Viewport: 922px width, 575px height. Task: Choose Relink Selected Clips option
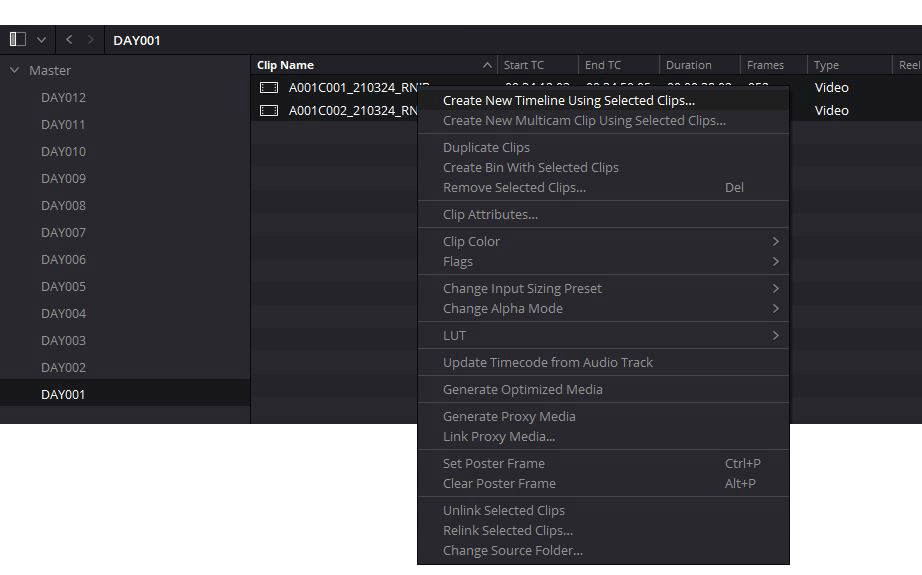tap(507, 530)
